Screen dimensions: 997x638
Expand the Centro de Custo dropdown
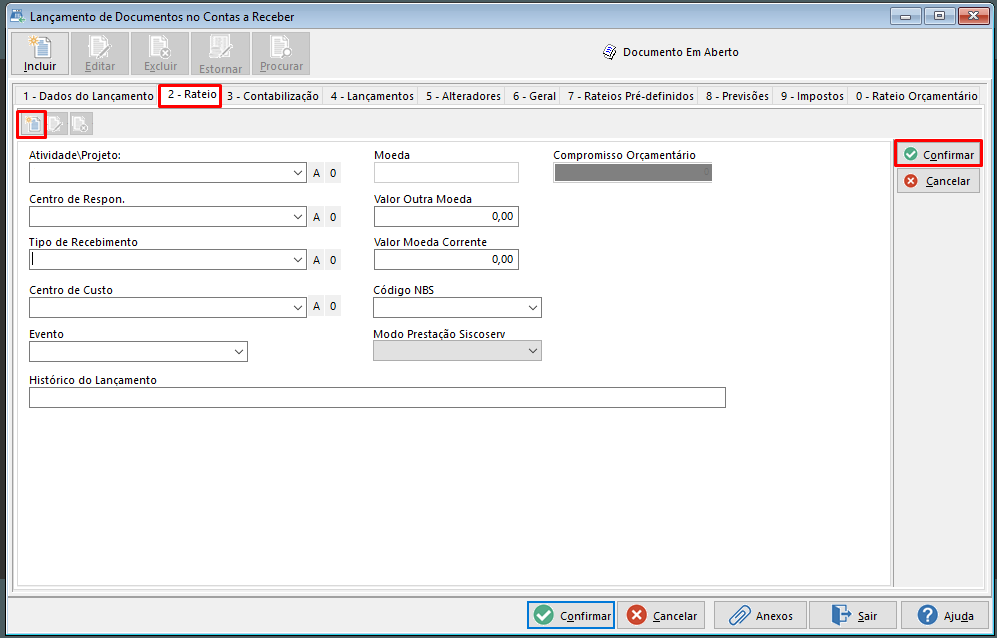tap(298, 307)
